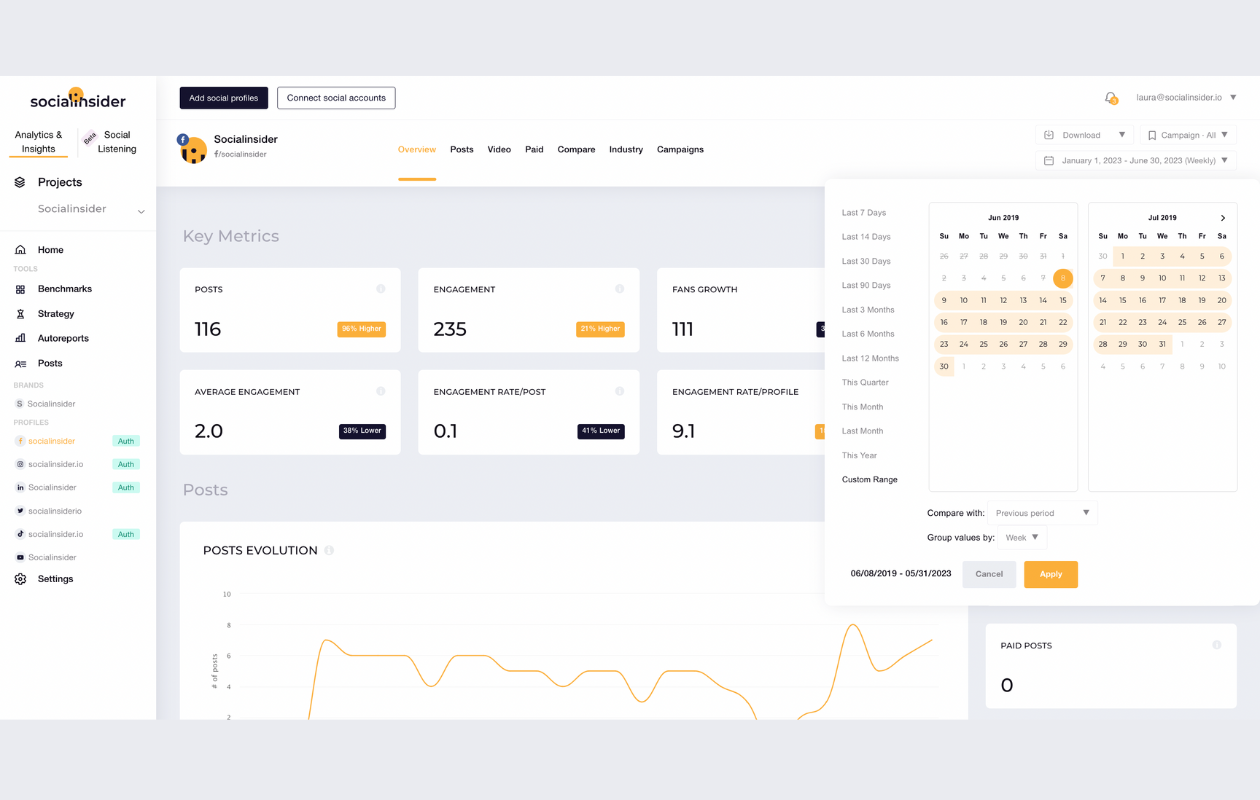Click the Strategy hourglass icon
Image resolution: width=1260 pixels, height=800 pixels.
[x=20, y=314]
